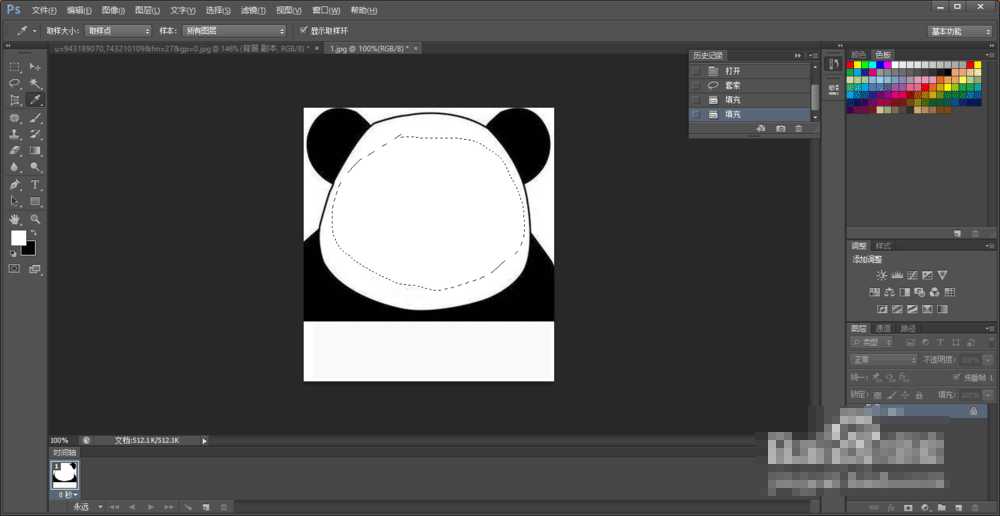
Task: Select the Hand tool
Action: click(x=15, y=218)
